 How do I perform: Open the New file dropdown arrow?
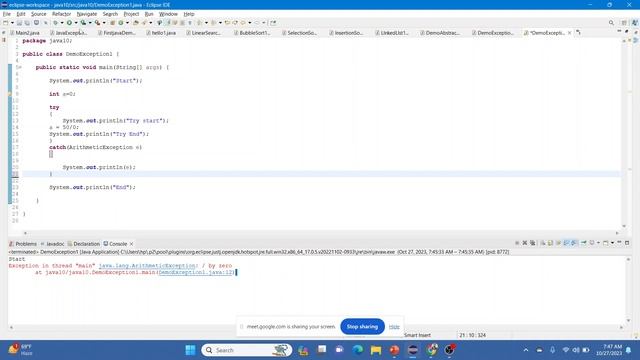tap(12, 23)
